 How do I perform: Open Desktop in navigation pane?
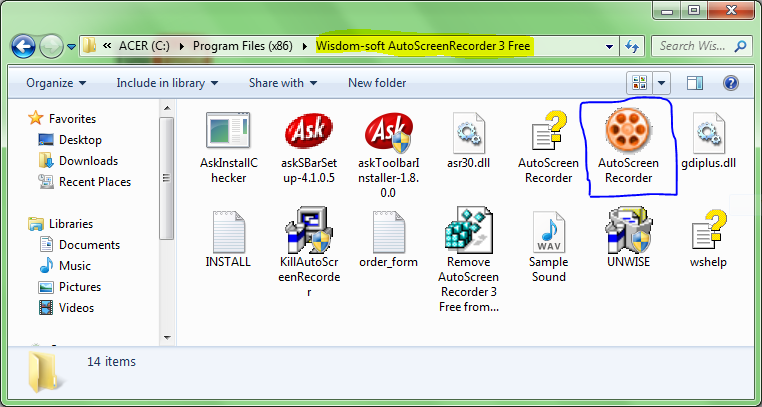point(80,140)
